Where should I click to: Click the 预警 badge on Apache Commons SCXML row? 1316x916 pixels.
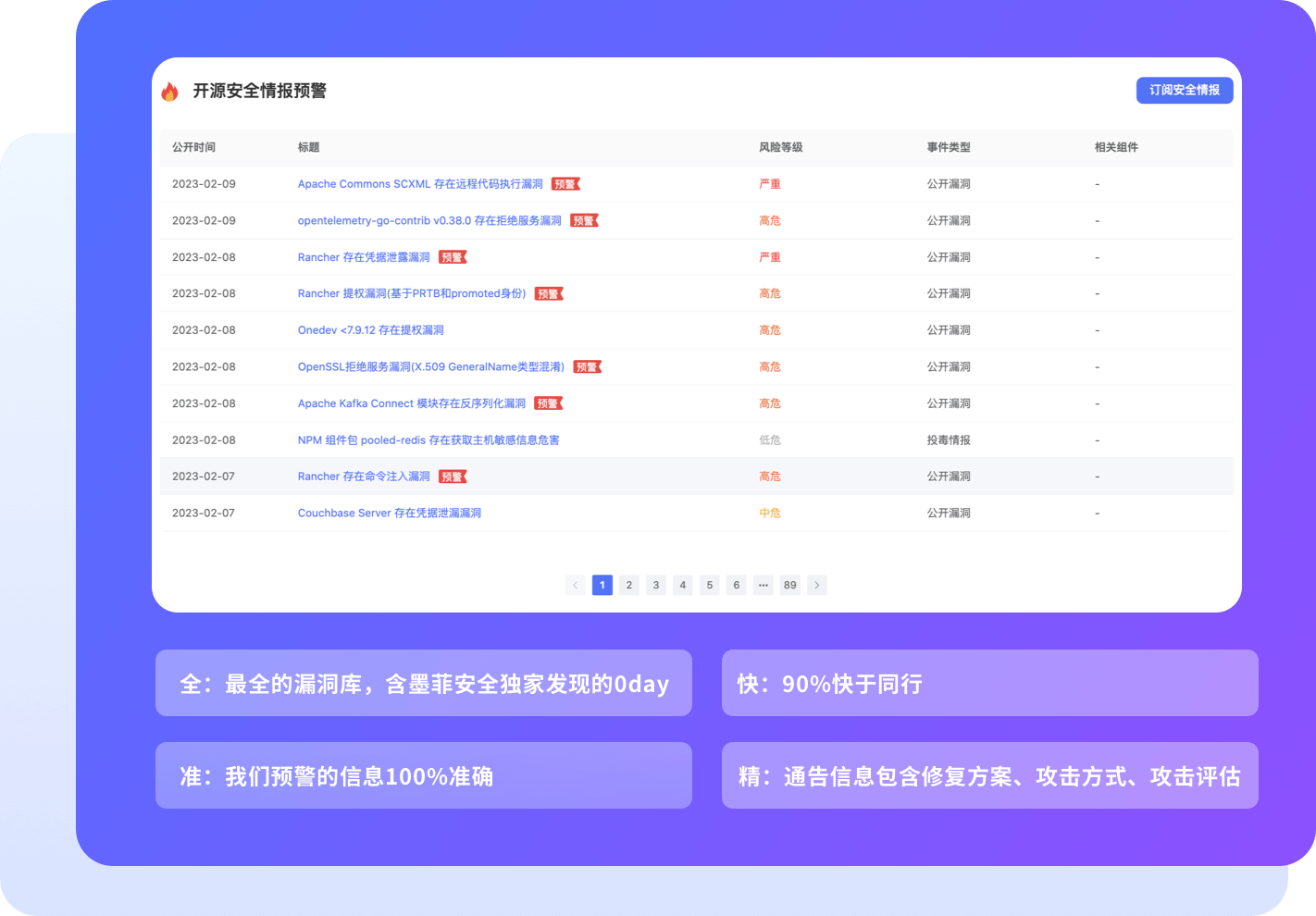(565, 184)
